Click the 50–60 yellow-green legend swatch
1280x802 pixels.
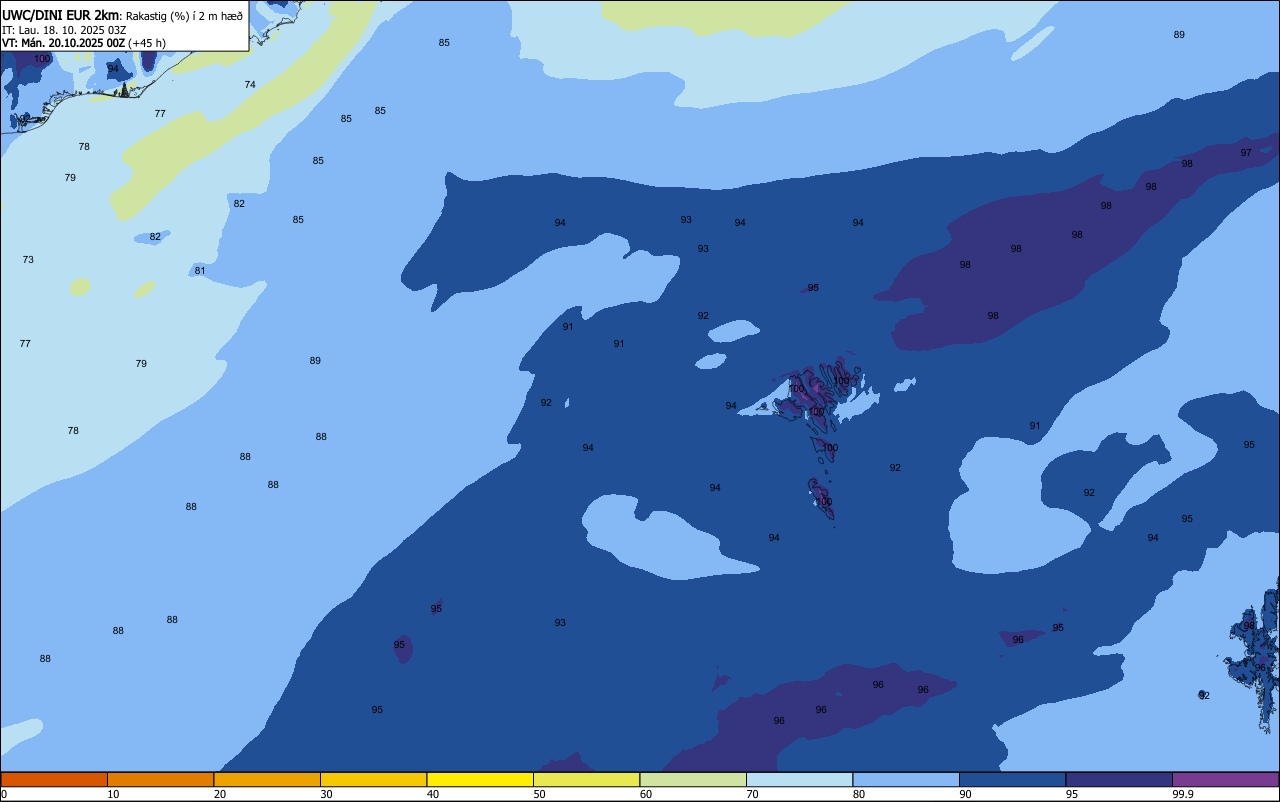tap(586, 779)
